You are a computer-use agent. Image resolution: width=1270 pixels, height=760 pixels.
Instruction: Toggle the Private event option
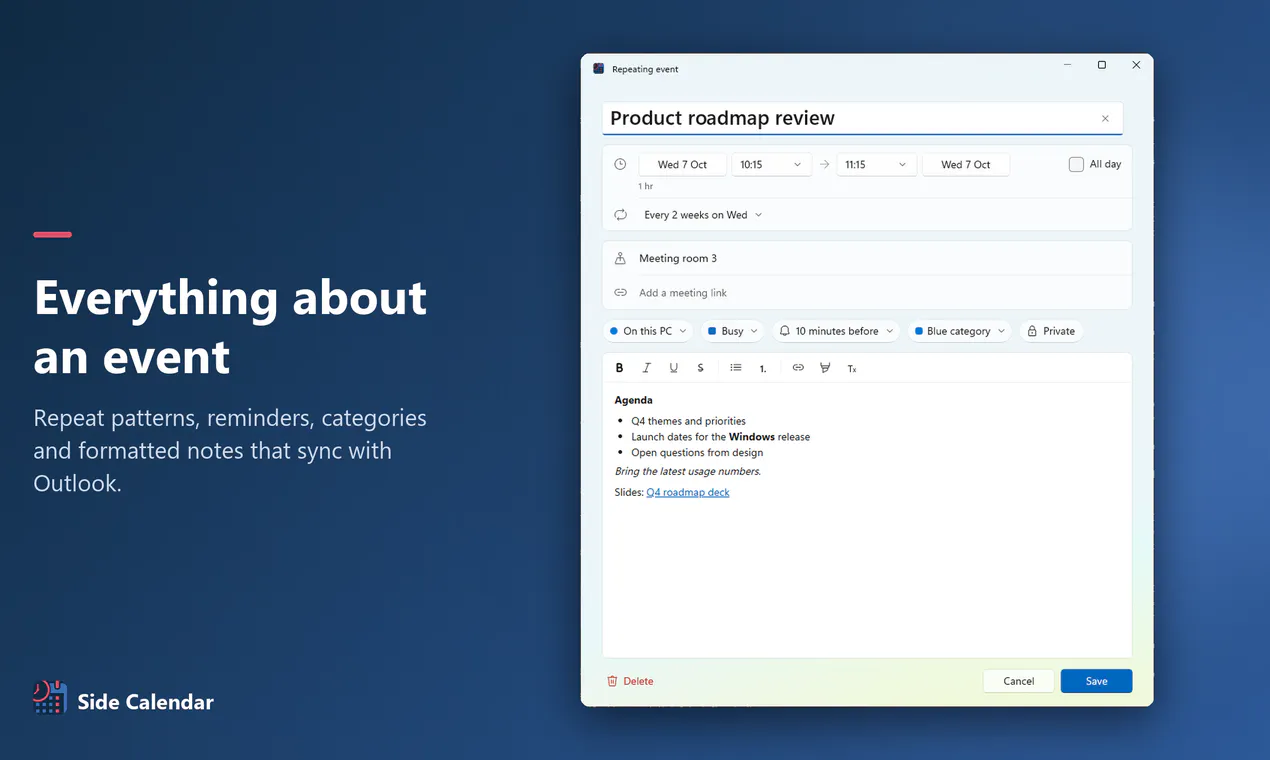1051,331
